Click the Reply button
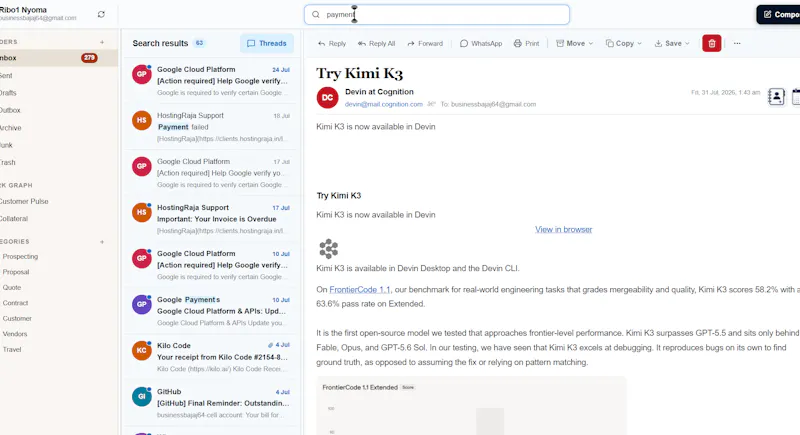800x435 pixels. (332, 43)
